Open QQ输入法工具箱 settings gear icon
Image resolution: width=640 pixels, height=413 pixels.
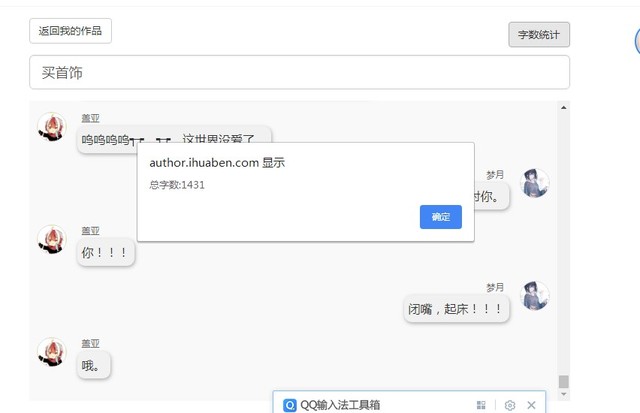pos(509,405)
